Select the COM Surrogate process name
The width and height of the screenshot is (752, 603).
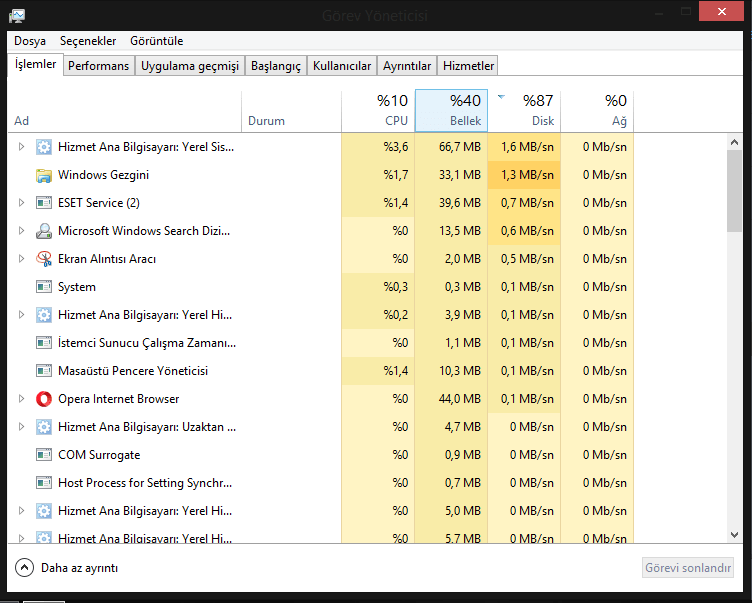99,455
